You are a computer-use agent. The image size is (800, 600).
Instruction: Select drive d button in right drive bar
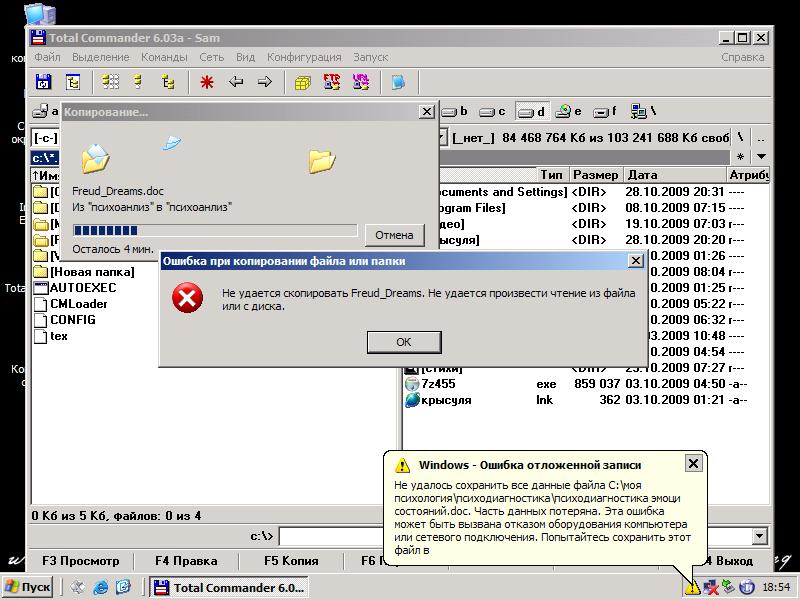click(x=531, y=111)
